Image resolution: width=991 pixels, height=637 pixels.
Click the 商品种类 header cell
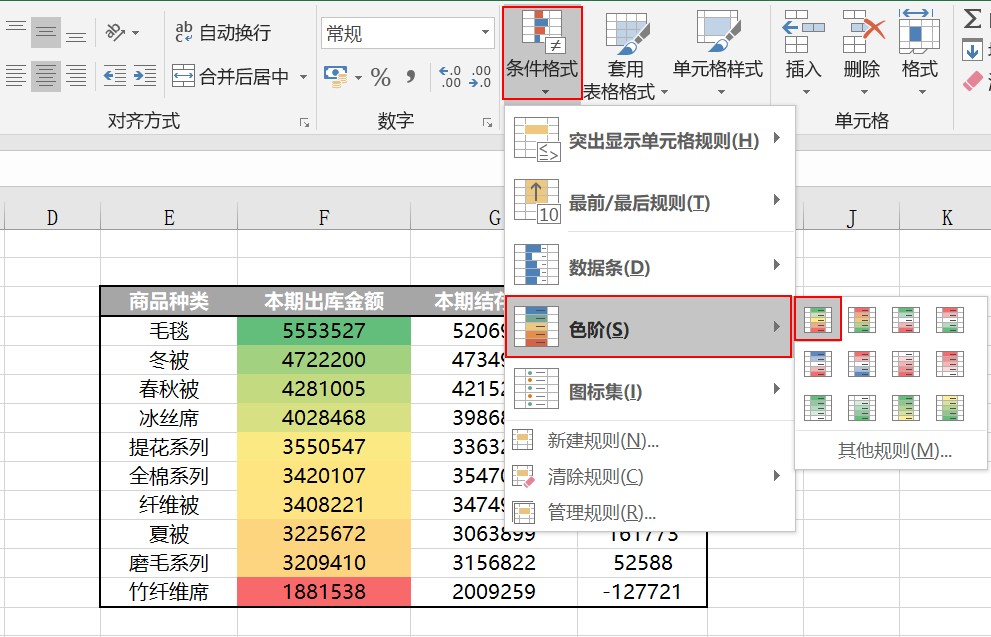pos(169,301)
